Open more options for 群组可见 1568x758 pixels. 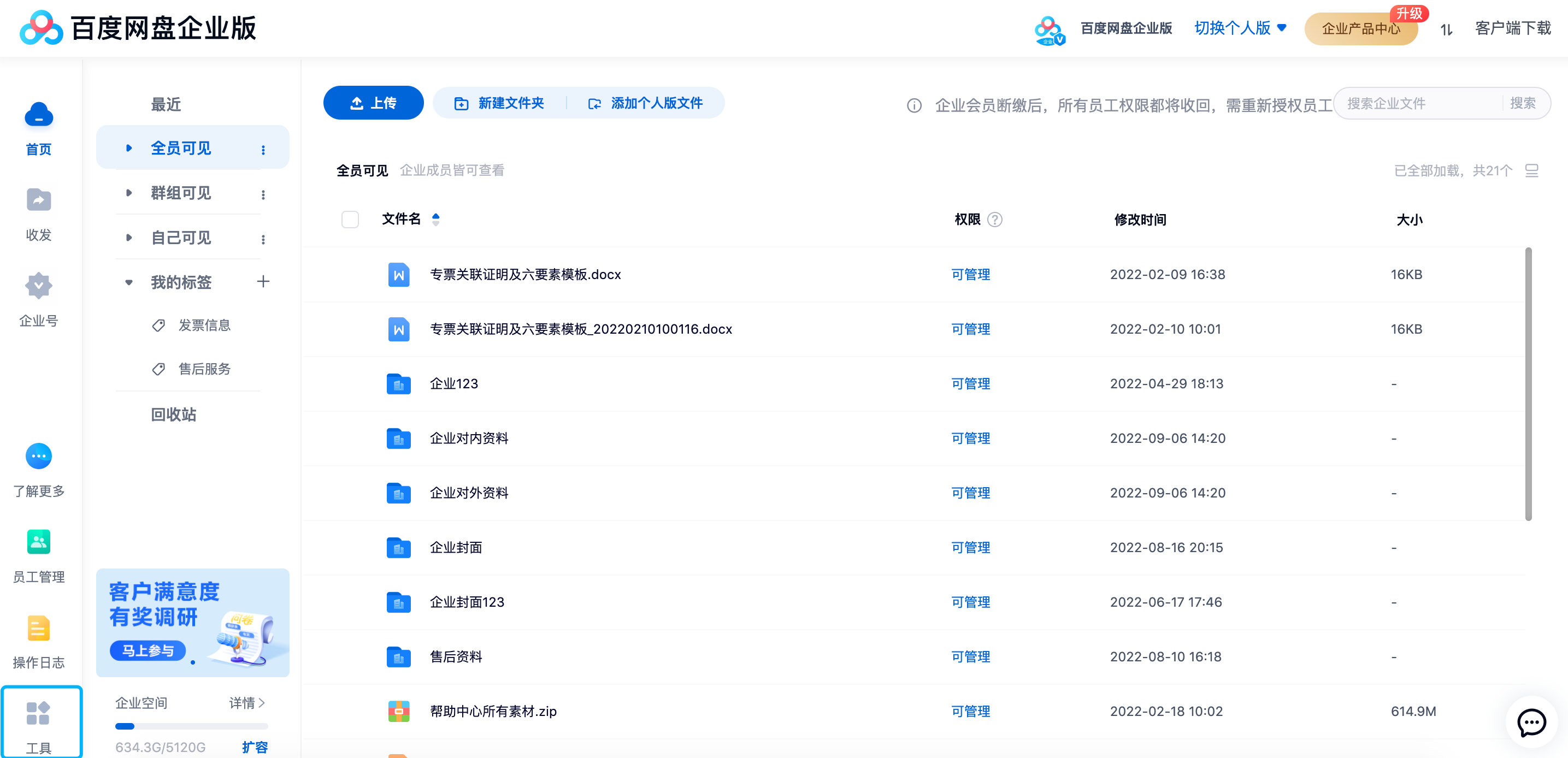tap(263, 194)
